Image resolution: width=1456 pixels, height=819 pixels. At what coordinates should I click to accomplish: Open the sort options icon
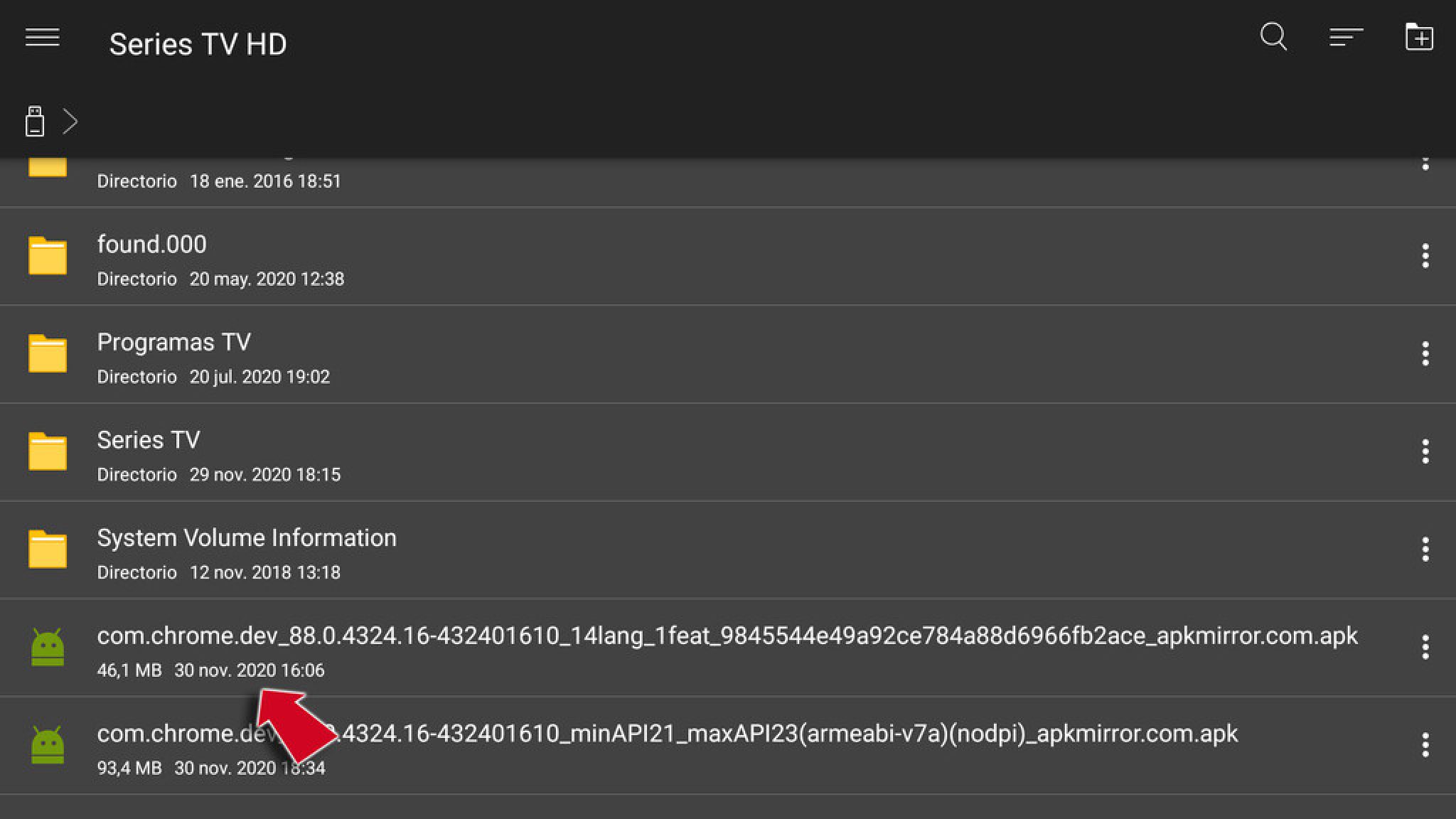pyautogui.click(x=1346, y=38)
